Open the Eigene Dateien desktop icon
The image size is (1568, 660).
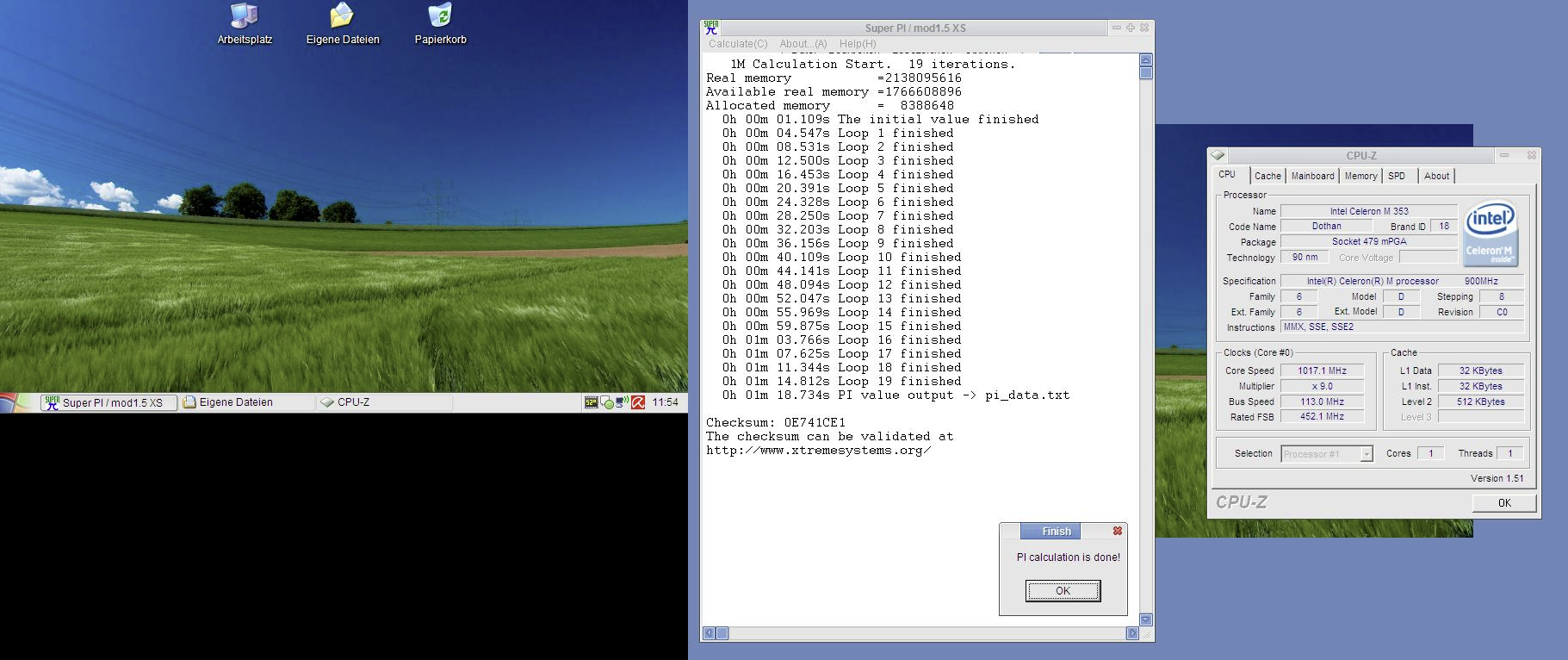tap(343, 24)
